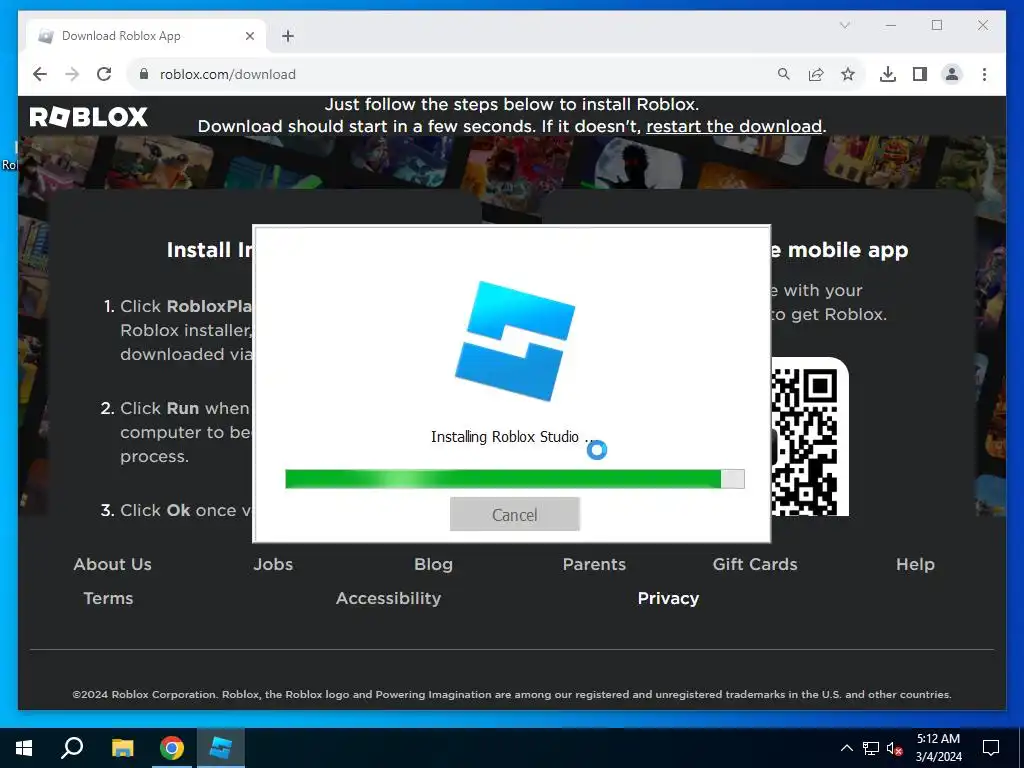
Task: Click the zoom magnifier icon in address bar
Action: [784, 74]
